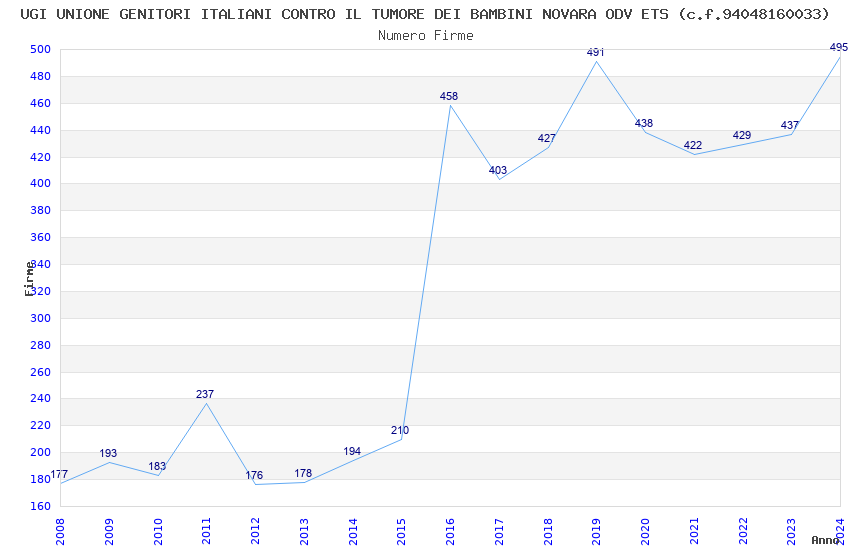Viewport: 850px width, 550px height.
Task: Select data label 495 for 2024
Action: (839, 47)
